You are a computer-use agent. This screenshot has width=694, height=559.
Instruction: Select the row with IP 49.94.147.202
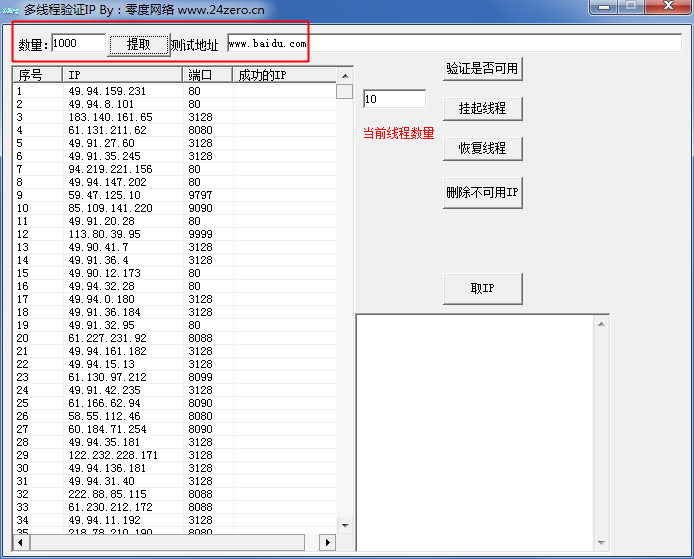[174, 182]
